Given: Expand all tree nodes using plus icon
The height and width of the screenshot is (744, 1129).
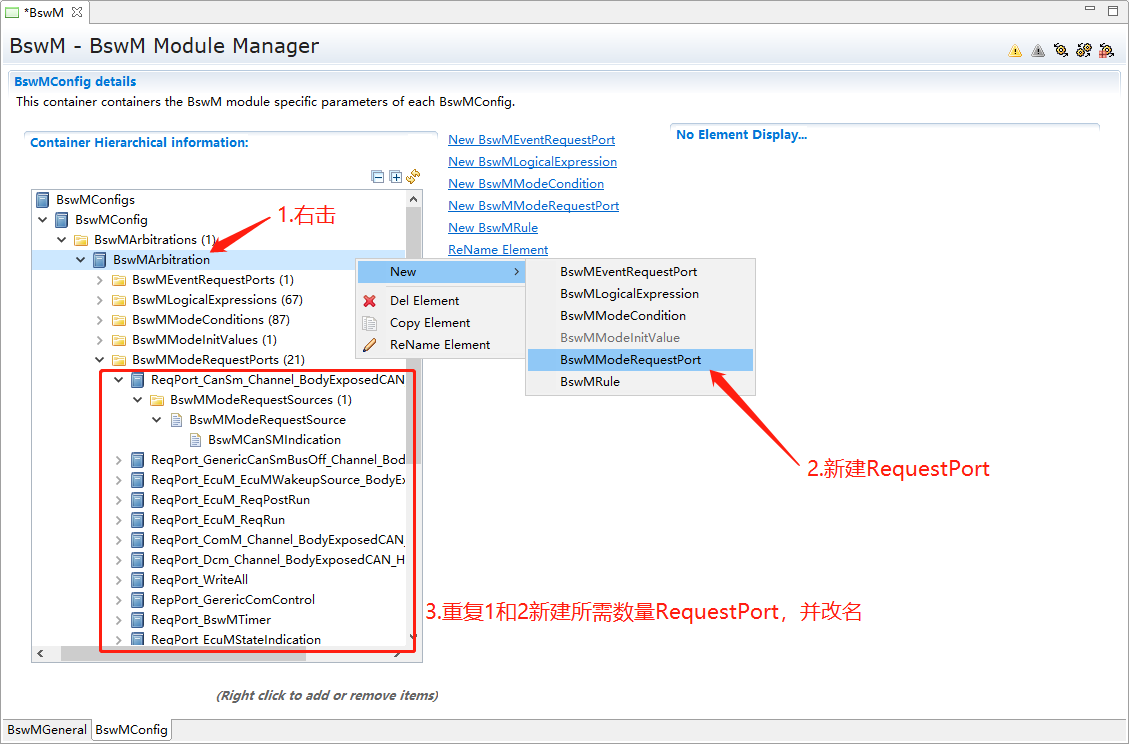Looking at the screenshot, I should click(x=396, y=177).
